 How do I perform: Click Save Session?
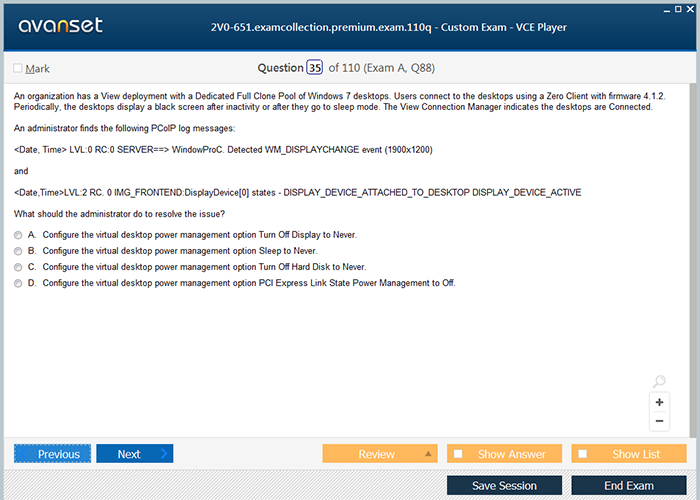pyautogui.click(x=503, y=485)
